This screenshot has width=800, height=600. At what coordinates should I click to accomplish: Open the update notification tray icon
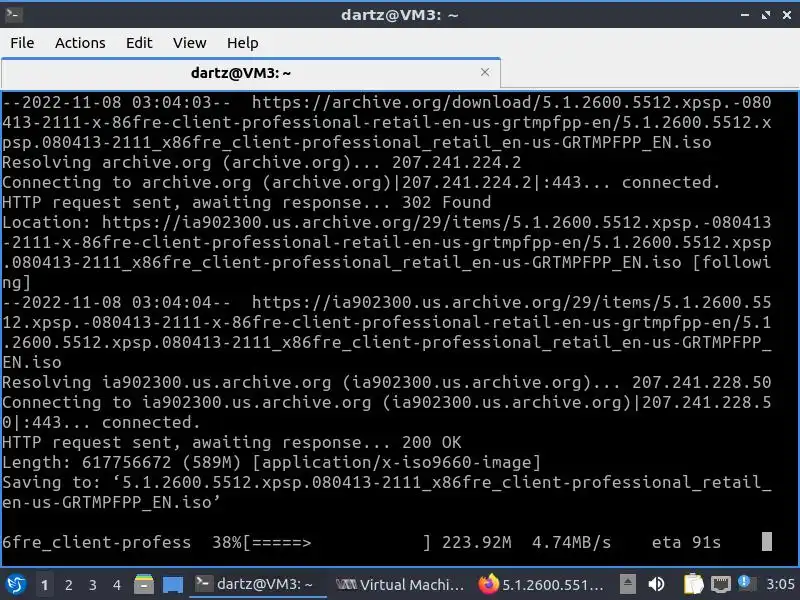point(744,582)
